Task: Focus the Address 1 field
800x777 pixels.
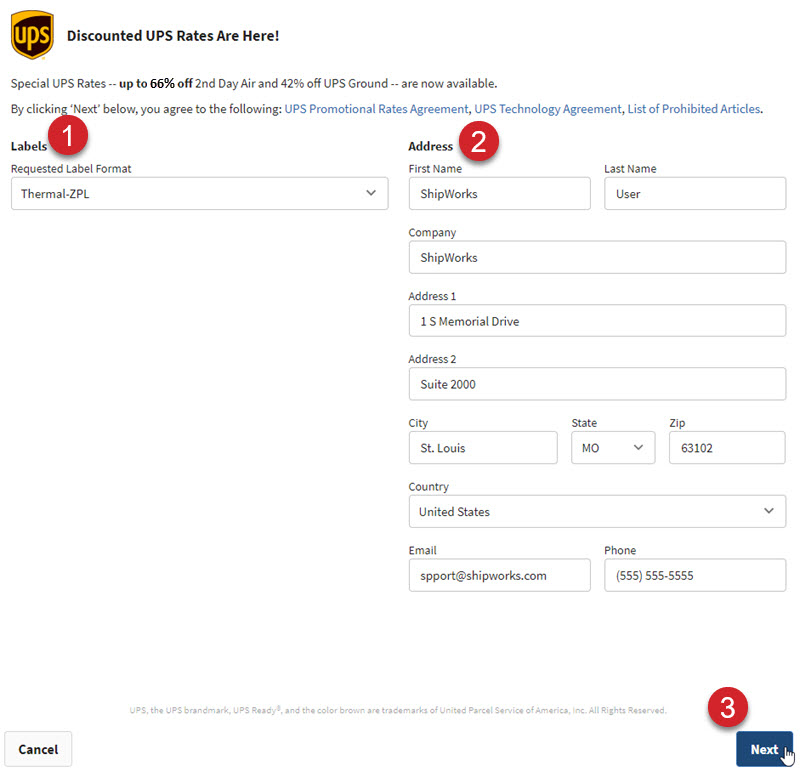Action: click(597, 321)
